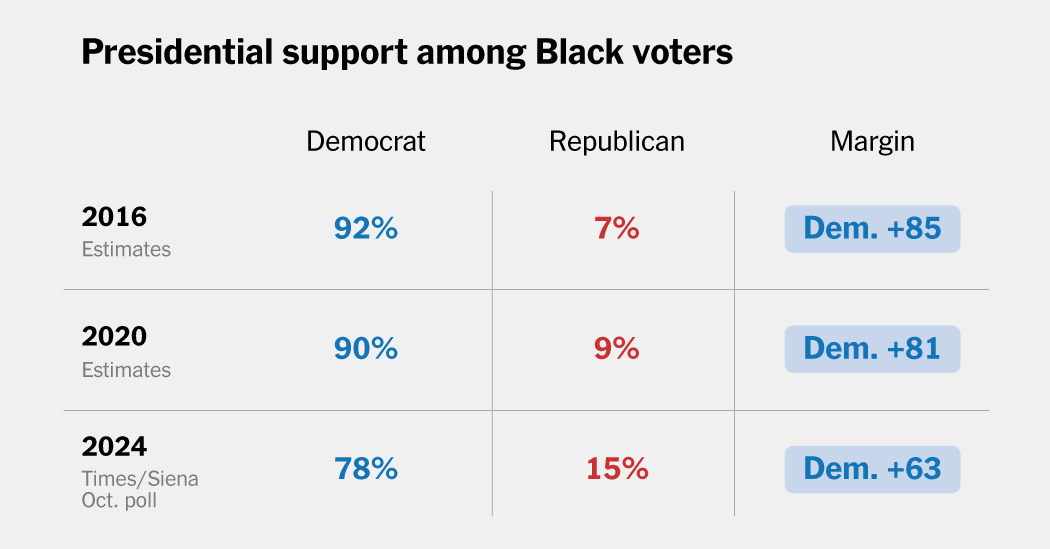This screenshot has height=549, width=1050.
Task: Select the 15% Republican value
Action: 617,469
